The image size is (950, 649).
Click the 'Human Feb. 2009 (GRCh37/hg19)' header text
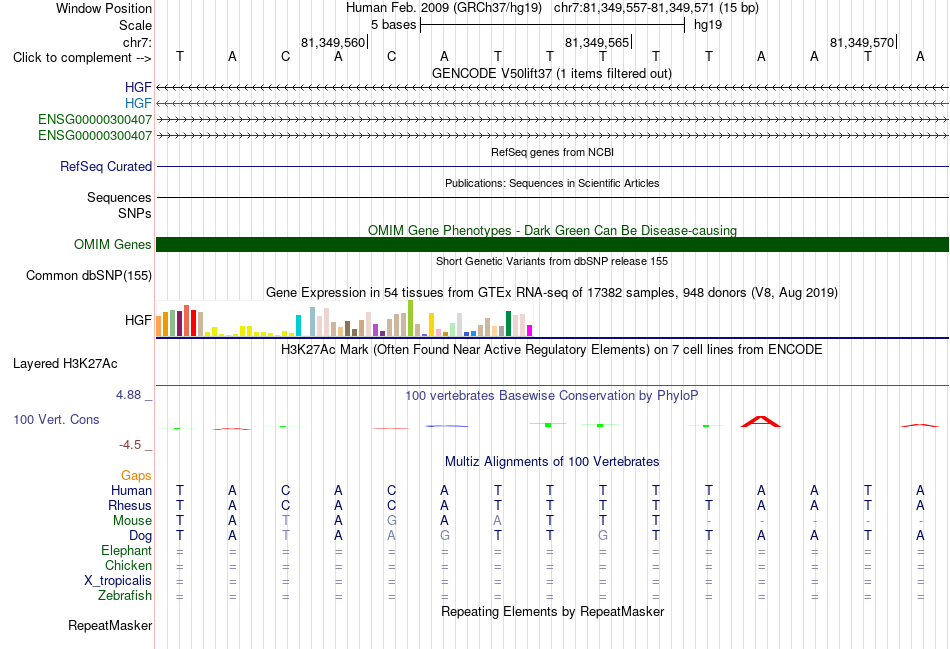(445, 8)
